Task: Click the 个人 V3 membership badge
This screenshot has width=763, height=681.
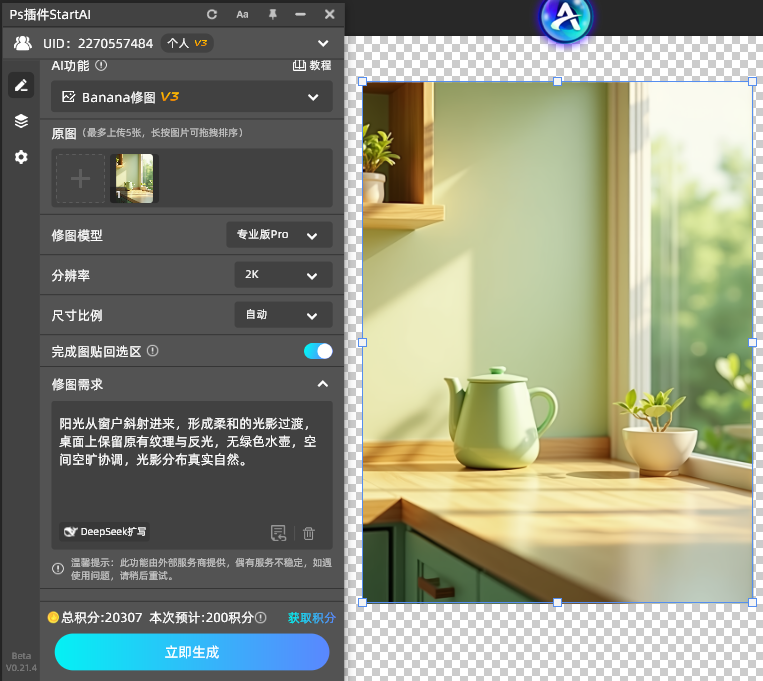Action: [187, 43]
